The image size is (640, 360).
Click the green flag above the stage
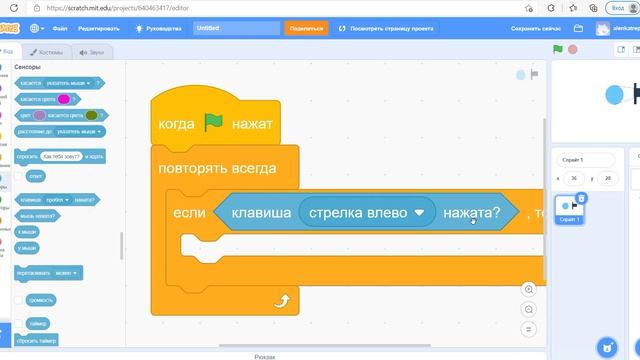click(558, 49)
